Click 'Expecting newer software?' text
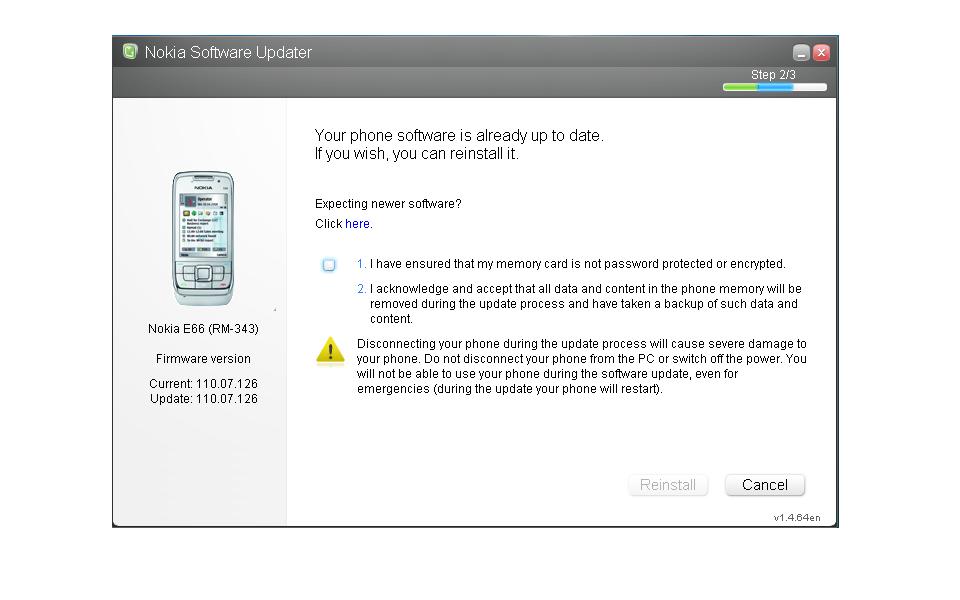The height and width of the screenshot is (600, 960). pos(388,203)
